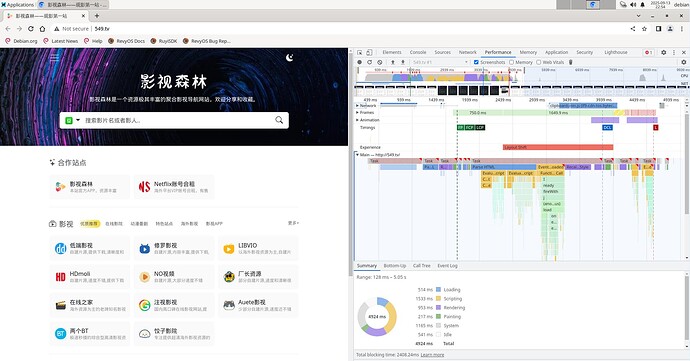Image resolution: width=690 pixels, height=361 pixels.
Task: Open Performance capture settings gear
Action: pos(683,63)
